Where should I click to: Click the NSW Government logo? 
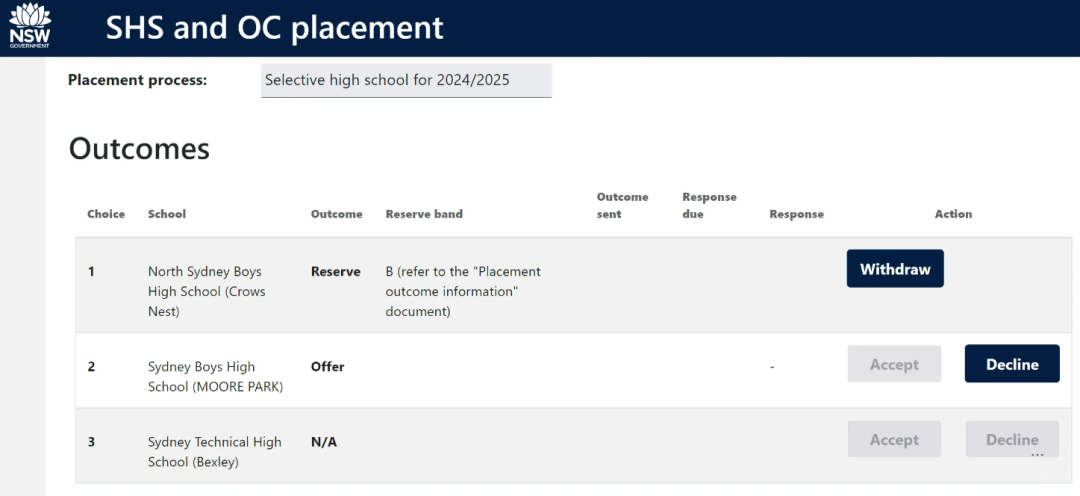pyautogui.click(x=29, y=26)
